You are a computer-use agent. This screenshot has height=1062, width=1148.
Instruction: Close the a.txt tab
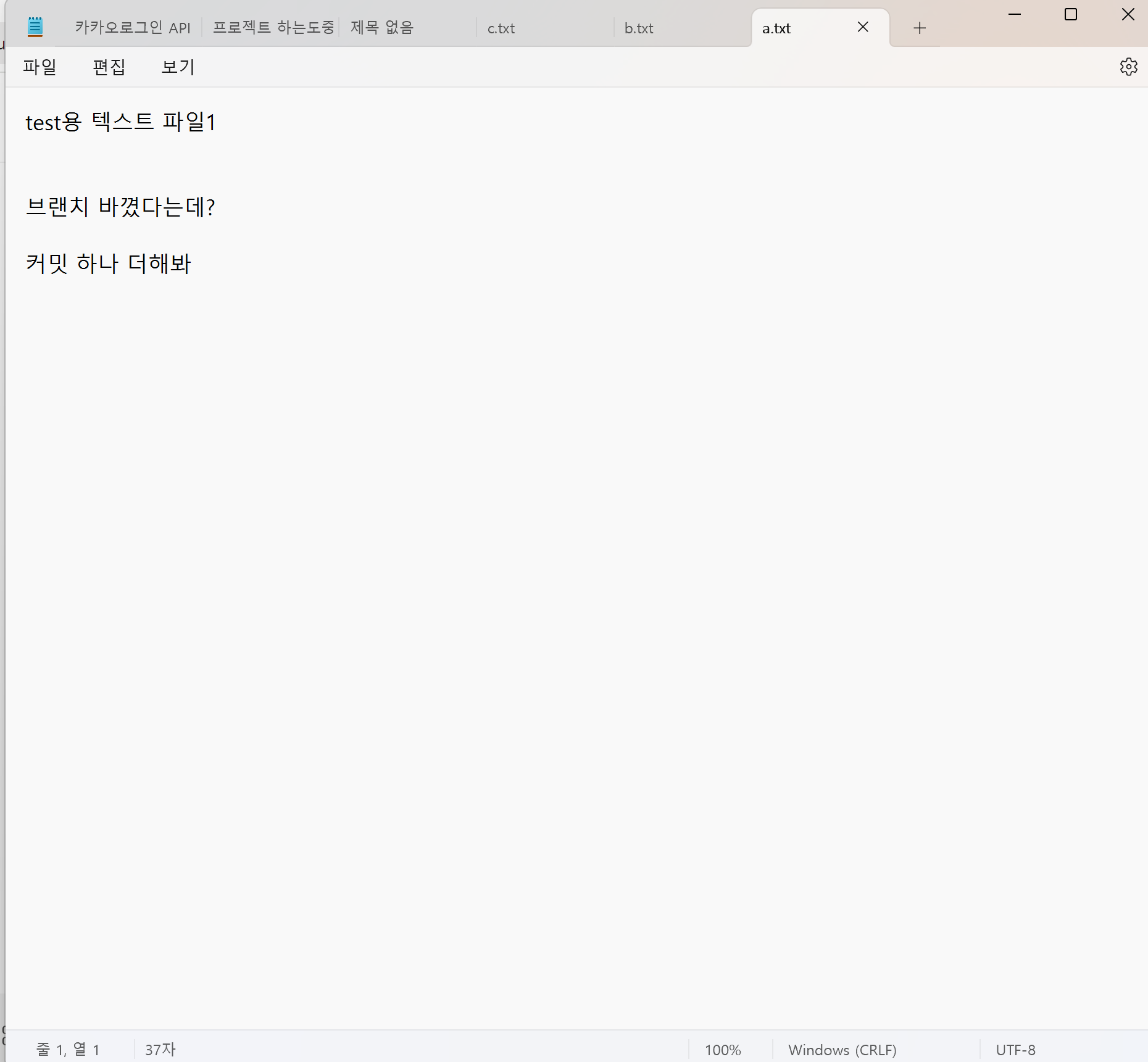coord(863,27)
